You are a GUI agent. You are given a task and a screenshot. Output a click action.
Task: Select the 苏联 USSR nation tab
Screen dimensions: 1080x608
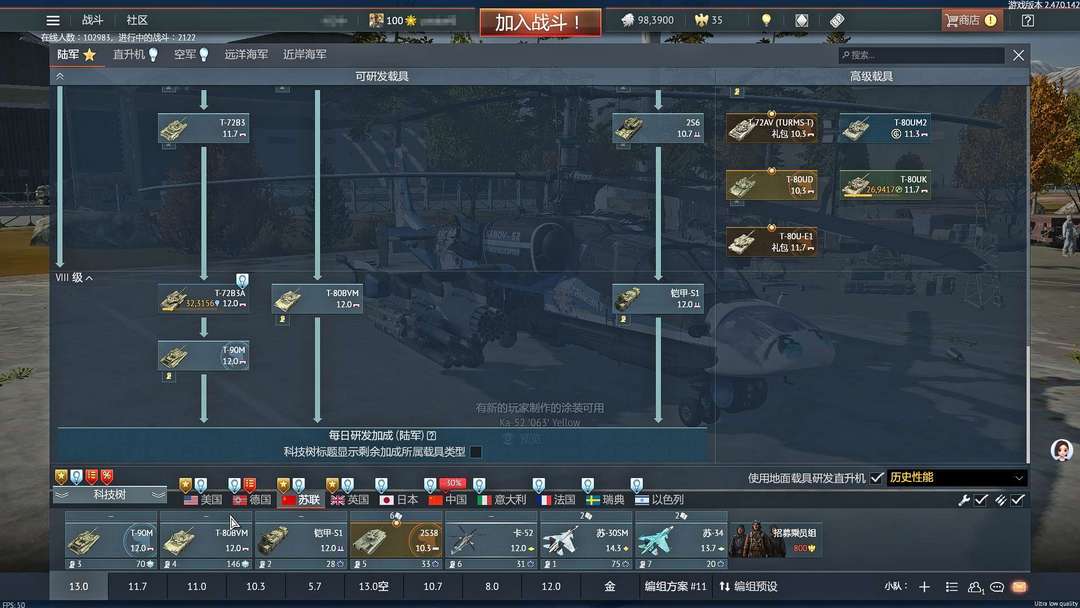coord(302,500)
